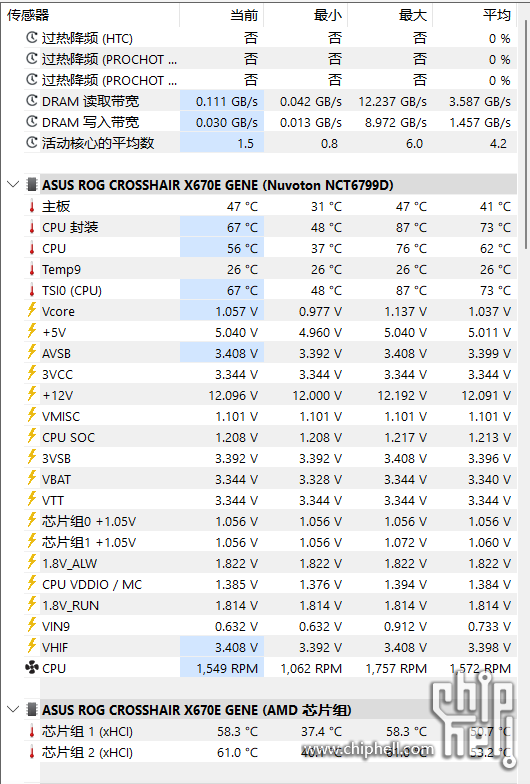530x784 pixels.
Task: Click lightning icon beside VBAT
Action: (x=32, y=478)
